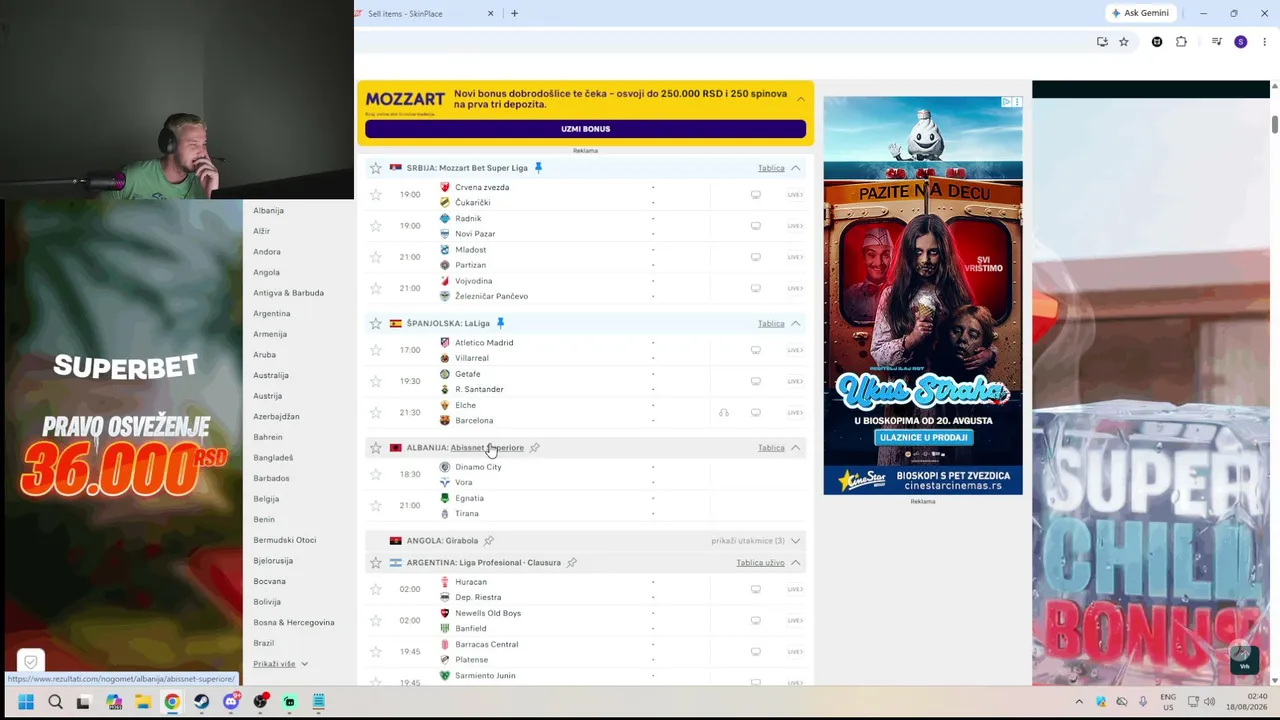Install app using the address bar icon
The height and width of the screenshot is (720, 1280).
tap(1102, 42)
